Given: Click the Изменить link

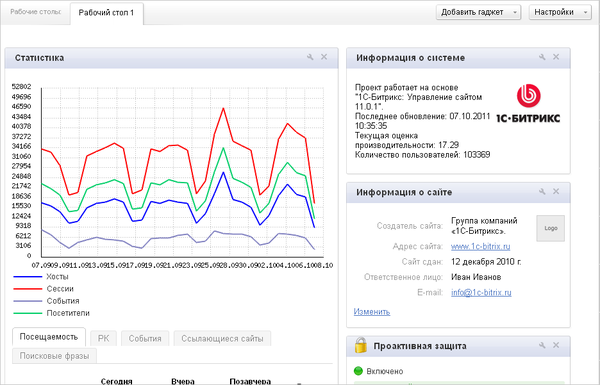Looking at the screenshot, I should point(372,312).
